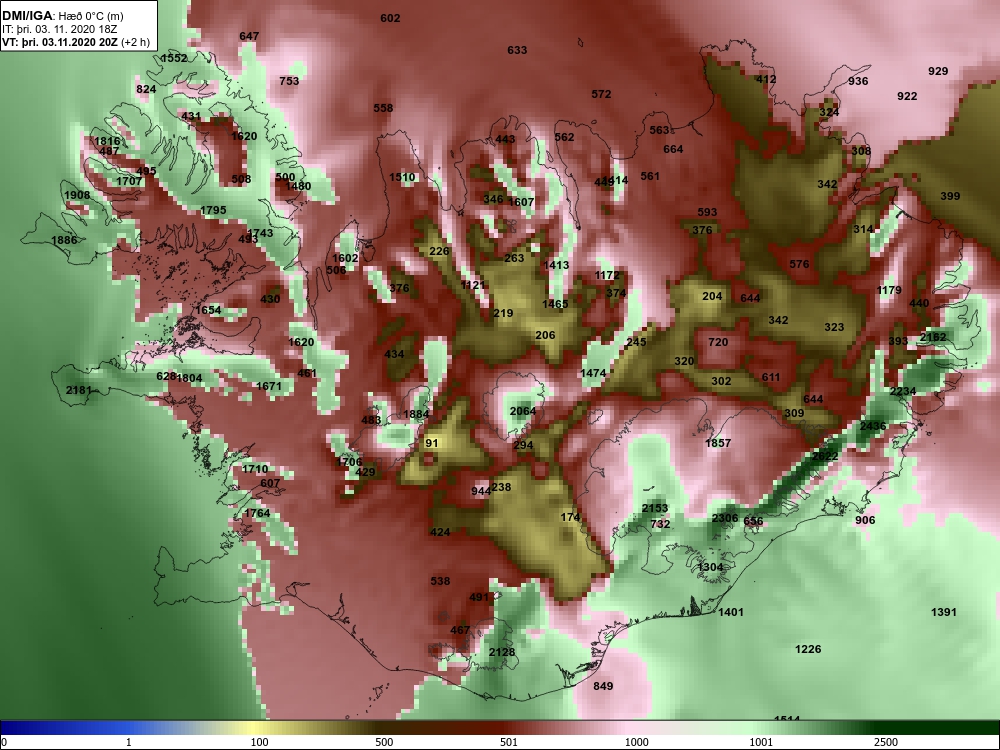Click the map value "849"
Screen dimensions: 1000x750
[x=603, y=686]
